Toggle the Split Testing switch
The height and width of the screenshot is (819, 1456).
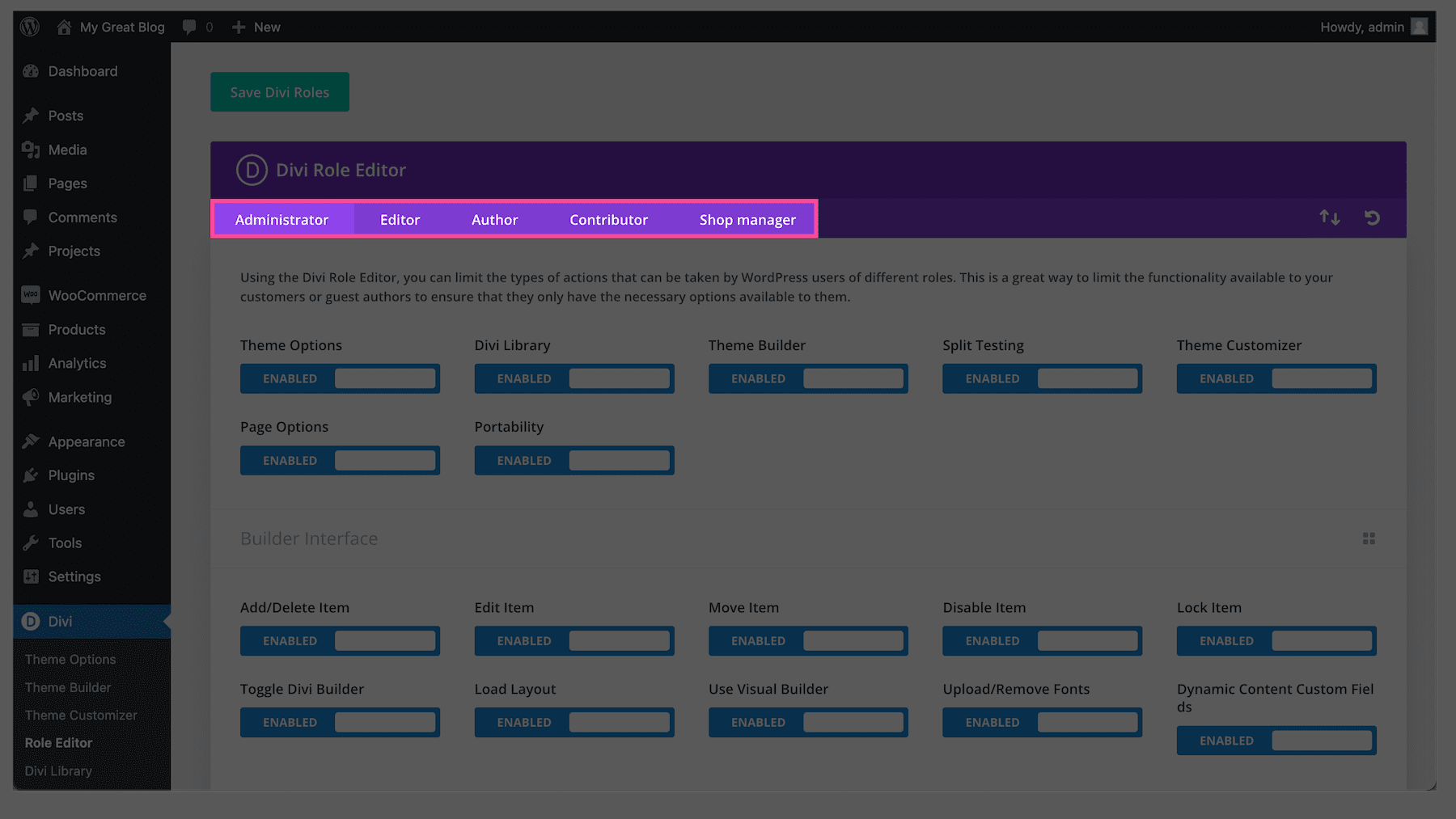[1042, 378]
